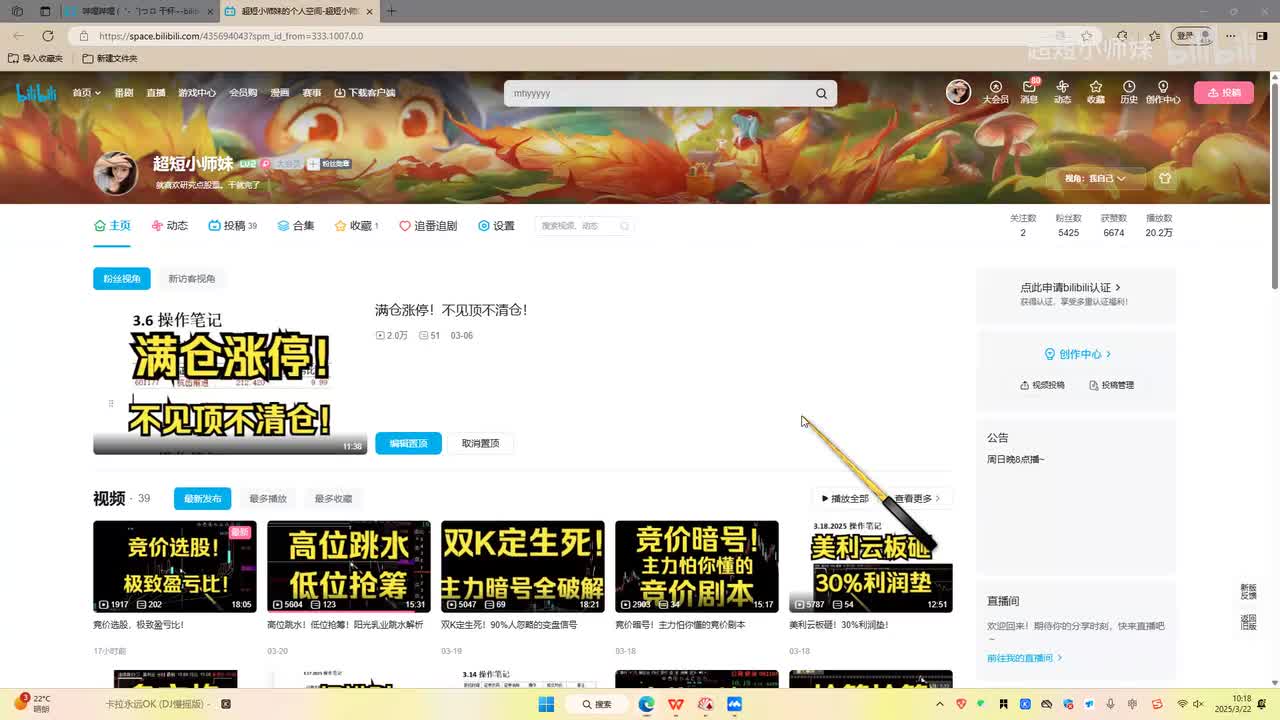Click the 编辑置顶 button

click(x=408, y=443)
